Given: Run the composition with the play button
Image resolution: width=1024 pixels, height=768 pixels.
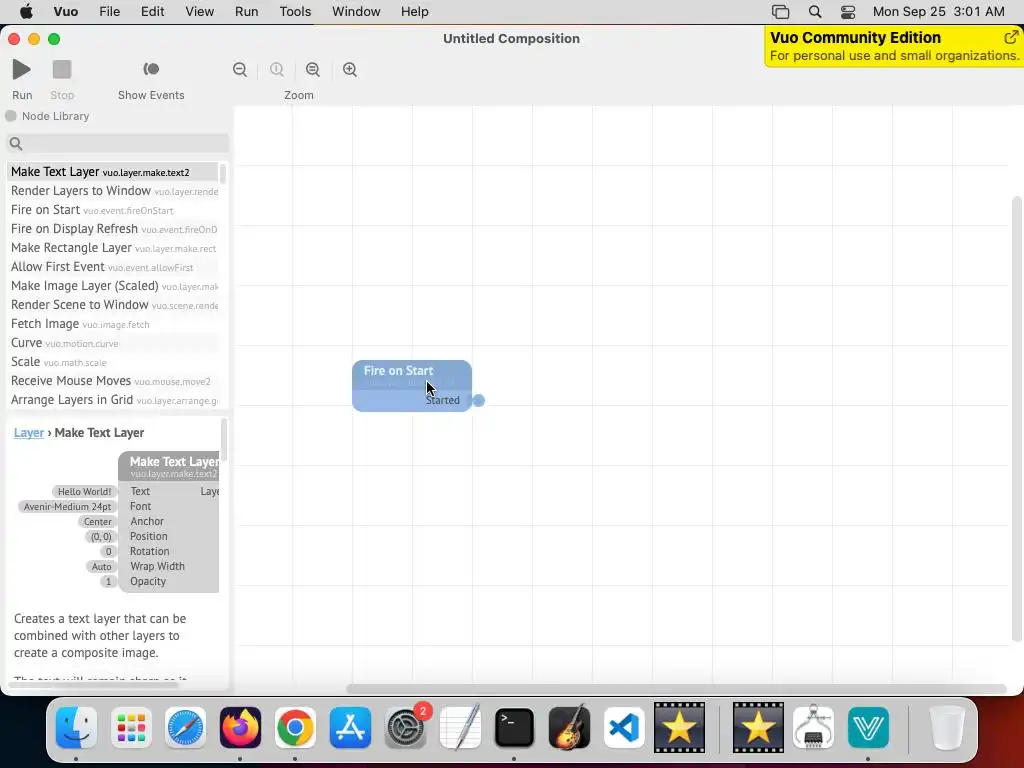Looking at the screenshot, I should tap(22, 69).
